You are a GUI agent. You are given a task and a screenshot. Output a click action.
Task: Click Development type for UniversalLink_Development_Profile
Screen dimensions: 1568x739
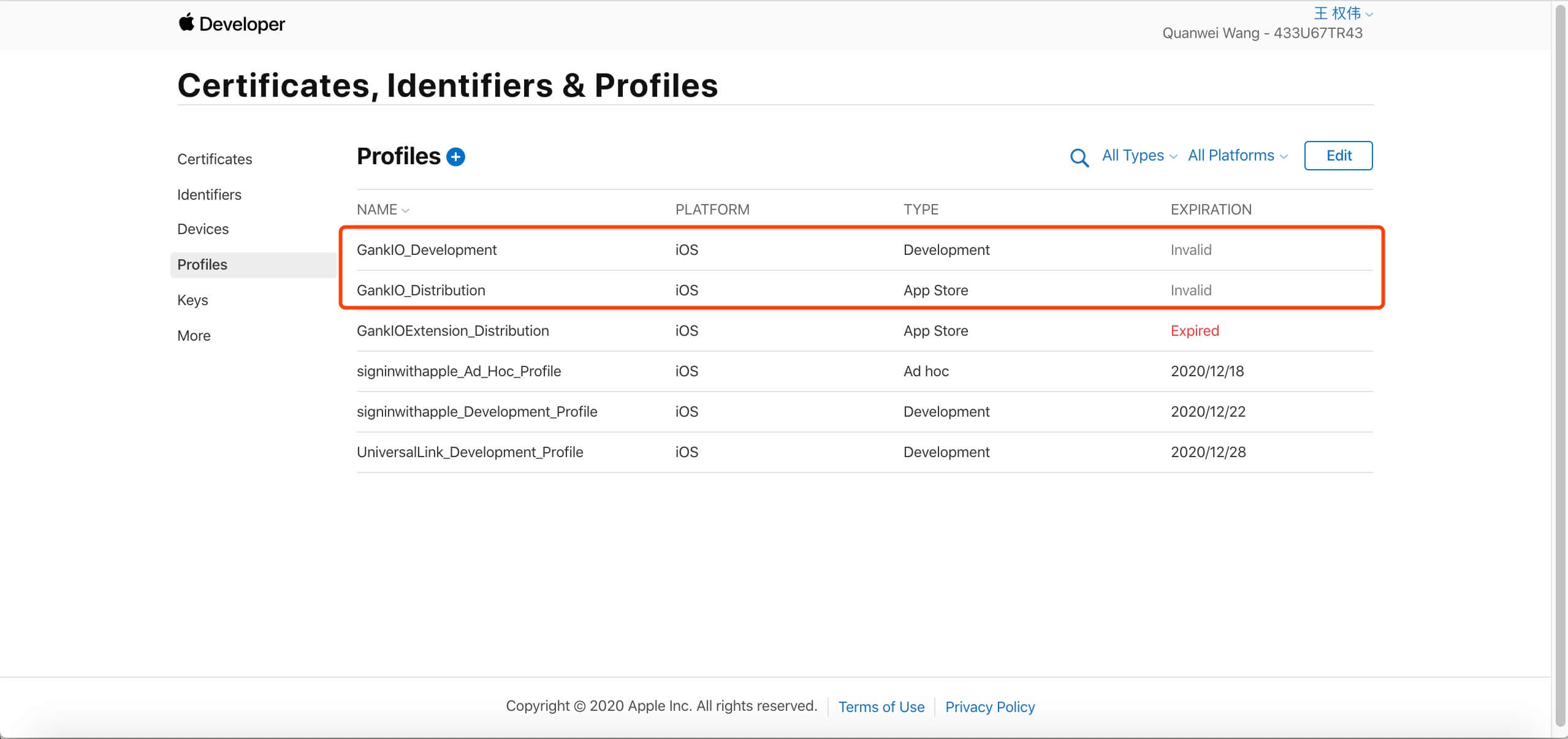[x=946, y=452]
